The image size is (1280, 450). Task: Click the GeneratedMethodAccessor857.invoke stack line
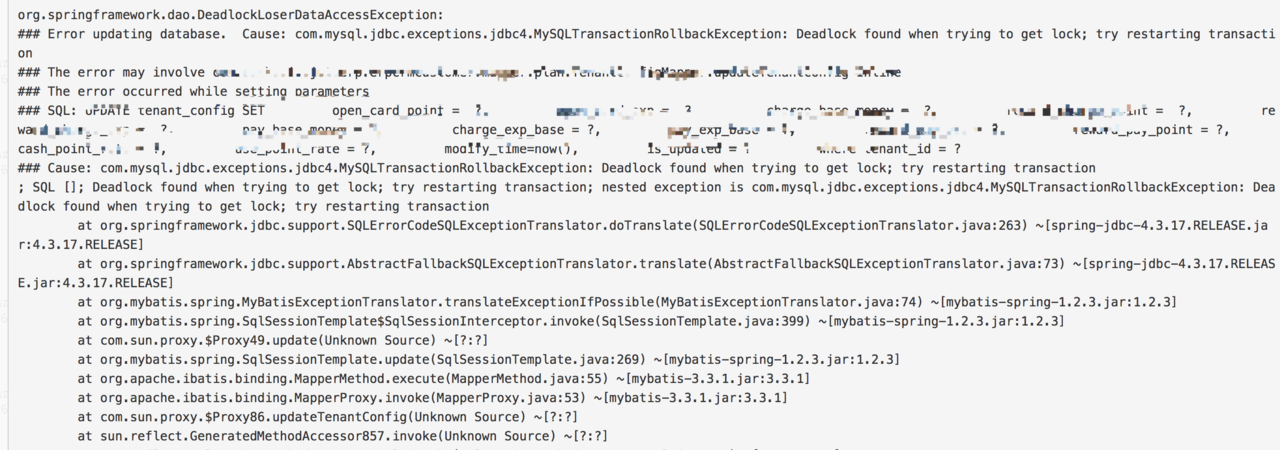(342, 435)
